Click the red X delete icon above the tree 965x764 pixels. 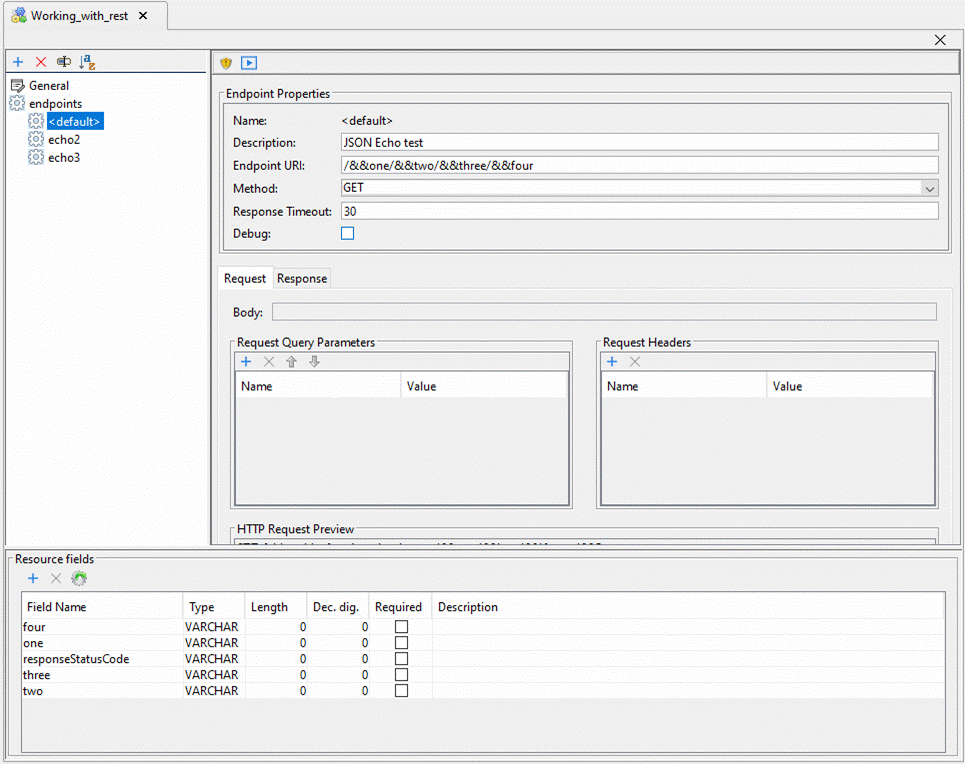tap(41, 62)
